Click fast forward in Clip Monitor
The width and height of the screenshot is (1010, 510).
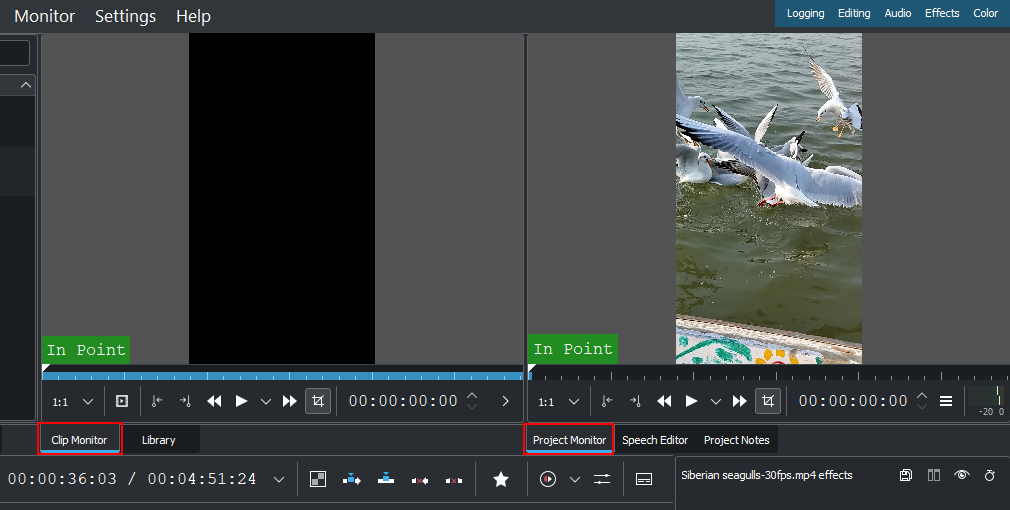tap(290, 401)
